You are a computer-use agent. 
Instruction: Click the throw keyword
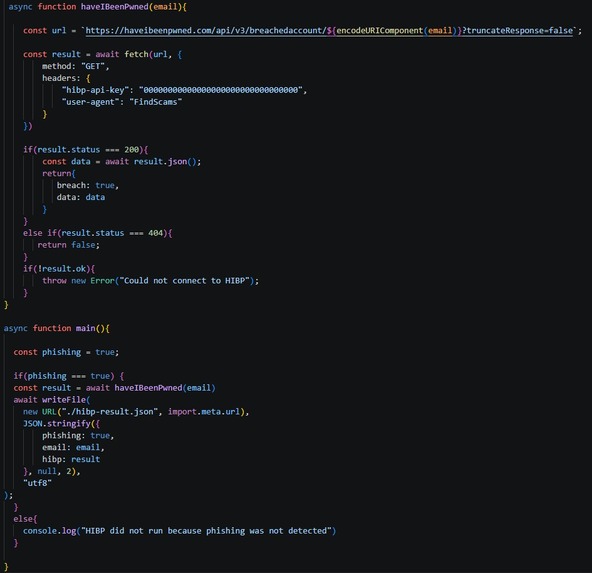pos(54,281)
